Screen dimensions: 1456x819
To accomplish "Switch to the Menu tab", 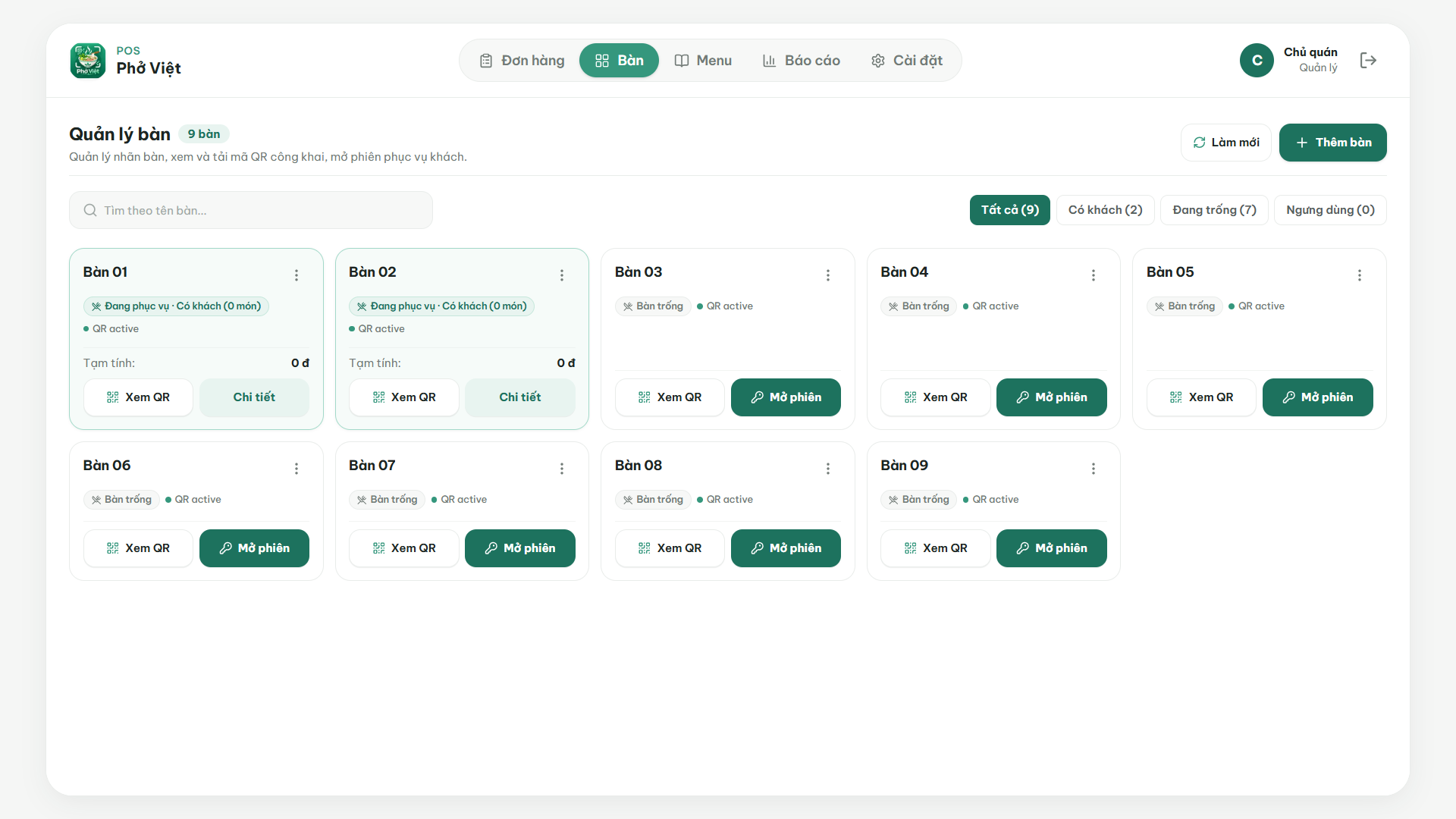I will 703,61.
